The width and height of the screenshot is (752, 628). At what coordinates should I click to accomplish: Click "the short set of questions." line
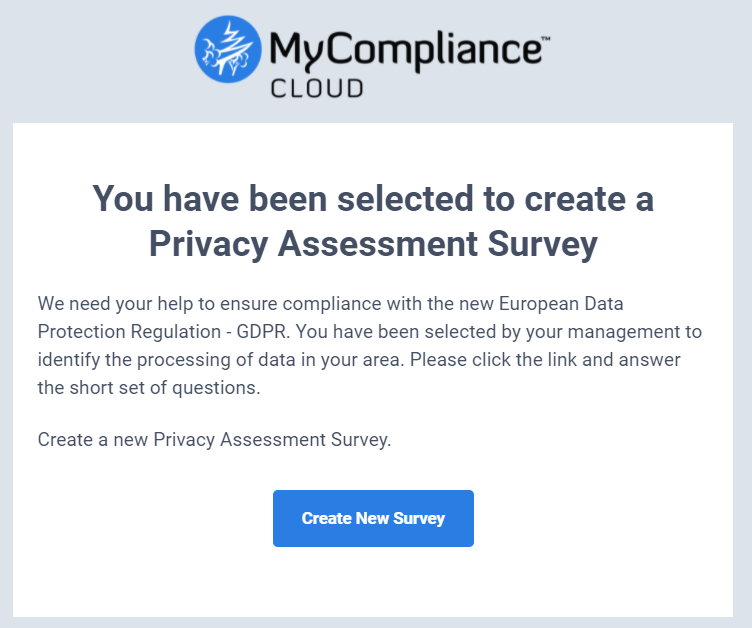[x=149, y=388]
